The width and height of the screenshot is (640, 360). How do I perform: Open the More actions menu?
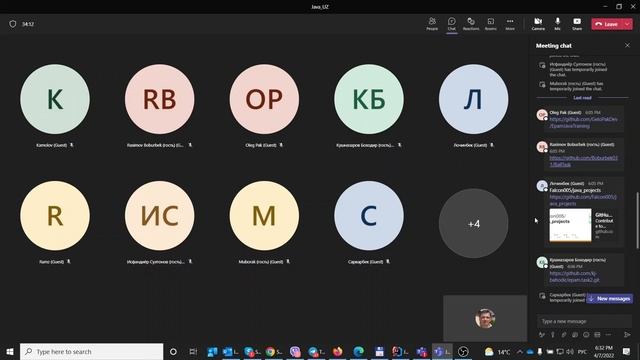[510, 24]
